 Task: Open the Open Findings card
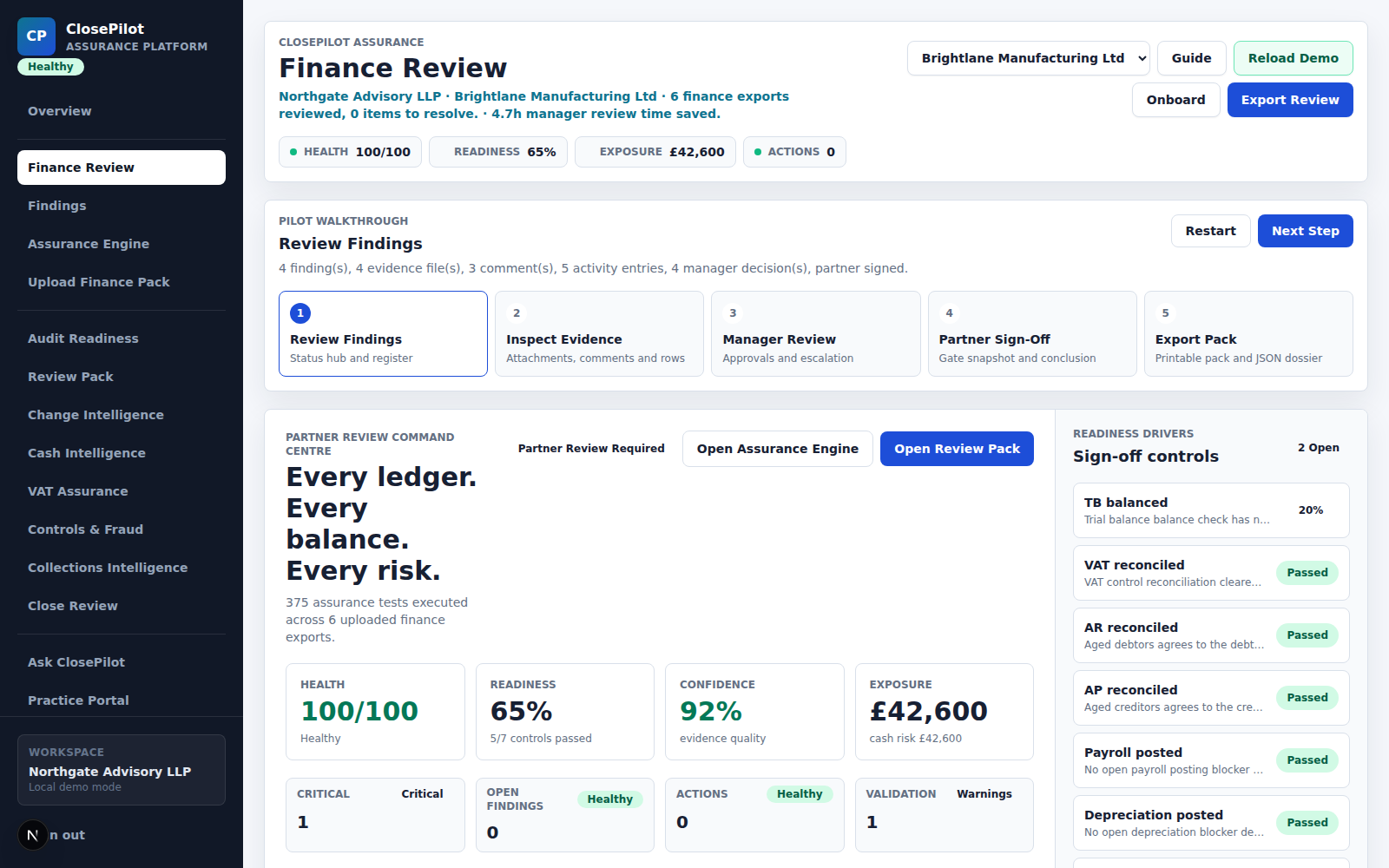pos(564,815)
